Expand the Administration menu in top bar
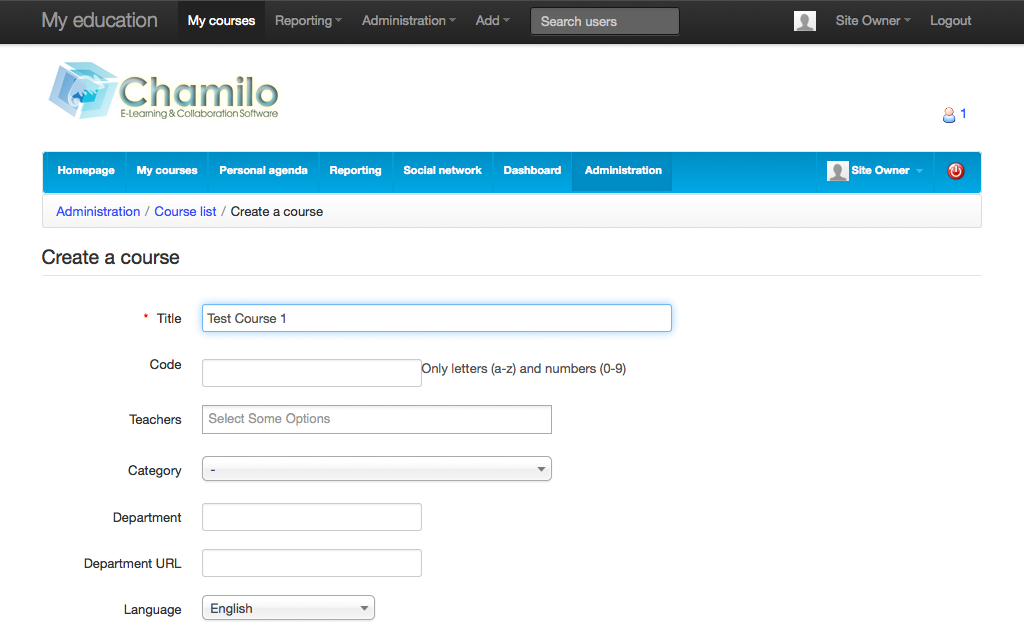 tap(408, 21)
